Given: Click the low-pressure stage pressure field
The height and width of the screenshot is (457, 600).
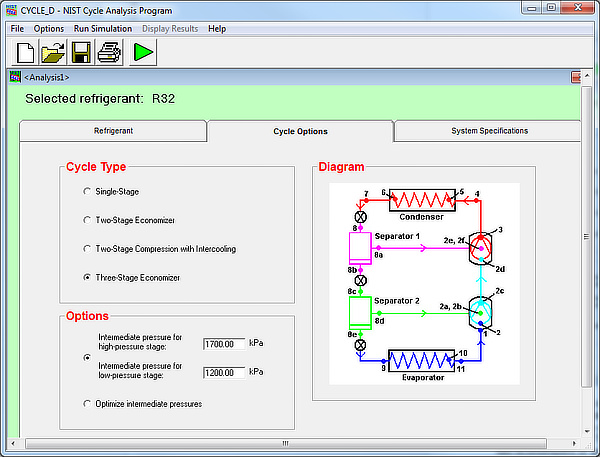Looking at the screenshot, I should tap(224, 372).
